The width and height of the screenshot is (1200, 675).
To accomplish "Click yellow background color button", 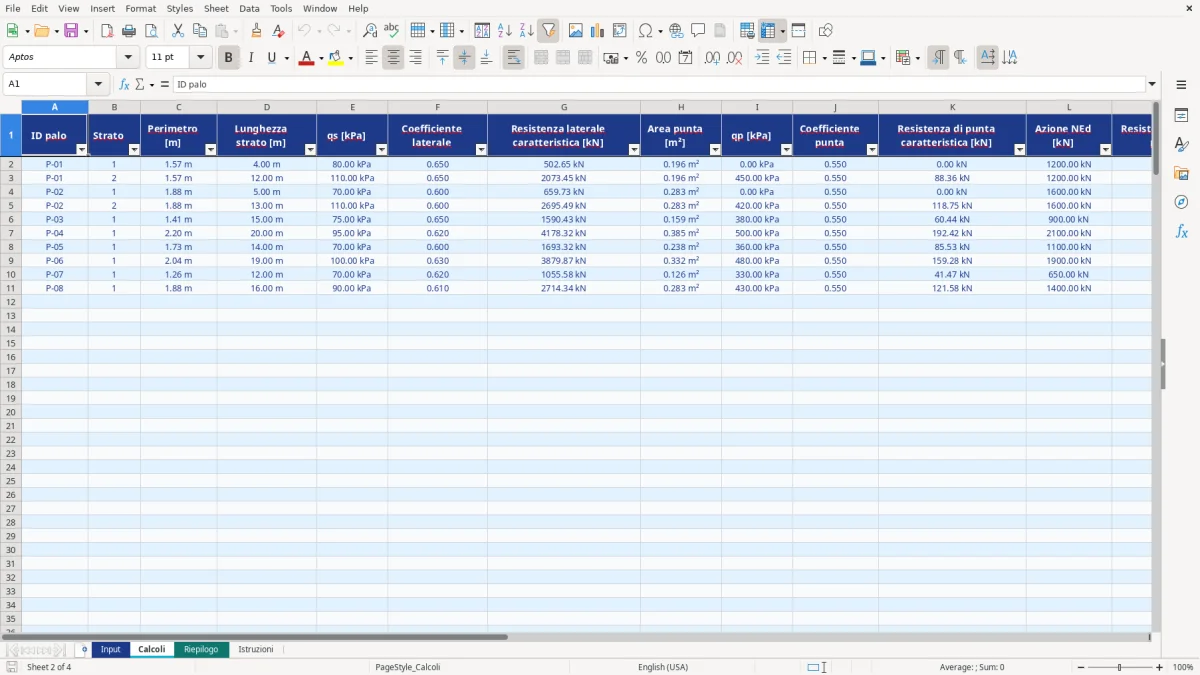I will (335, 58).
